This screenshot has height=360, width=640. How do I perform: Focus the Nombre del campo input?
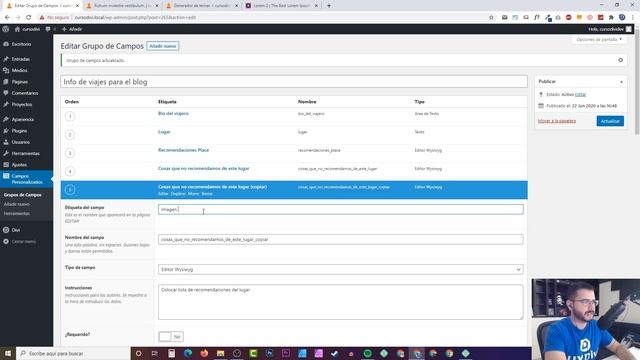pos(340,240)
